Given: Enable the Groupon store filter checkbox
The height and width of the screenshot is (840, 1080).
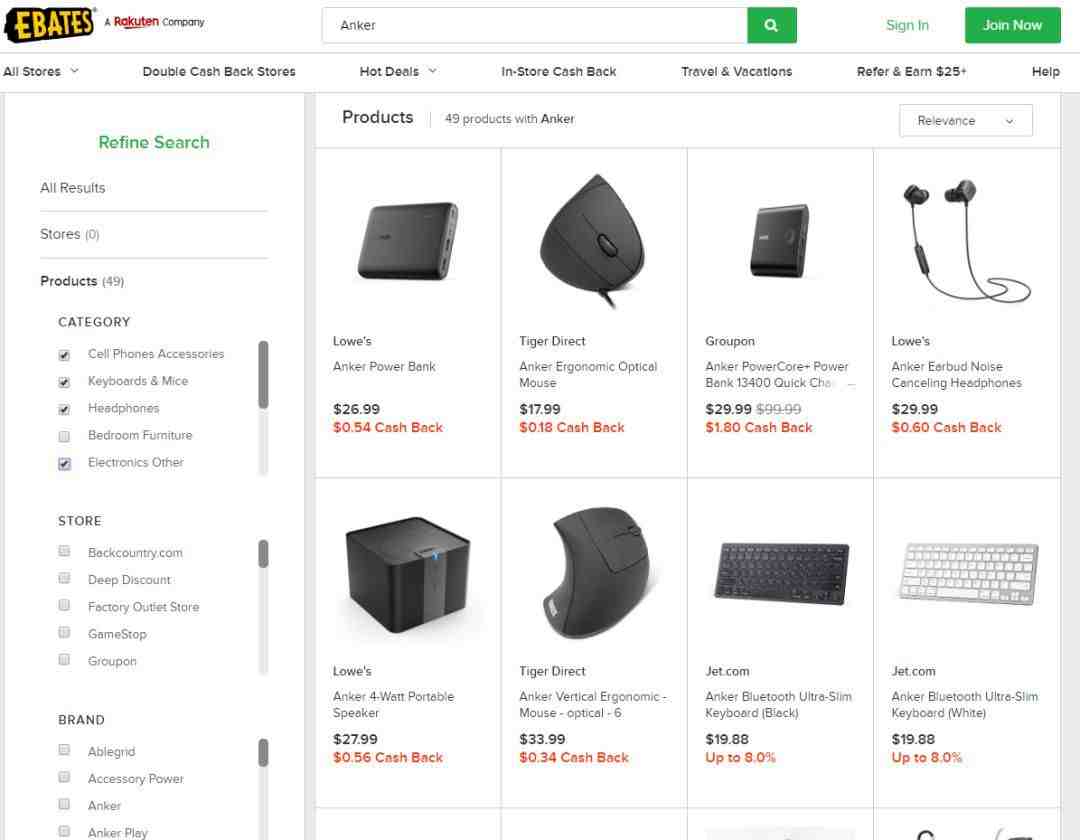Looking at the screenshot, I should pos(65,660).
